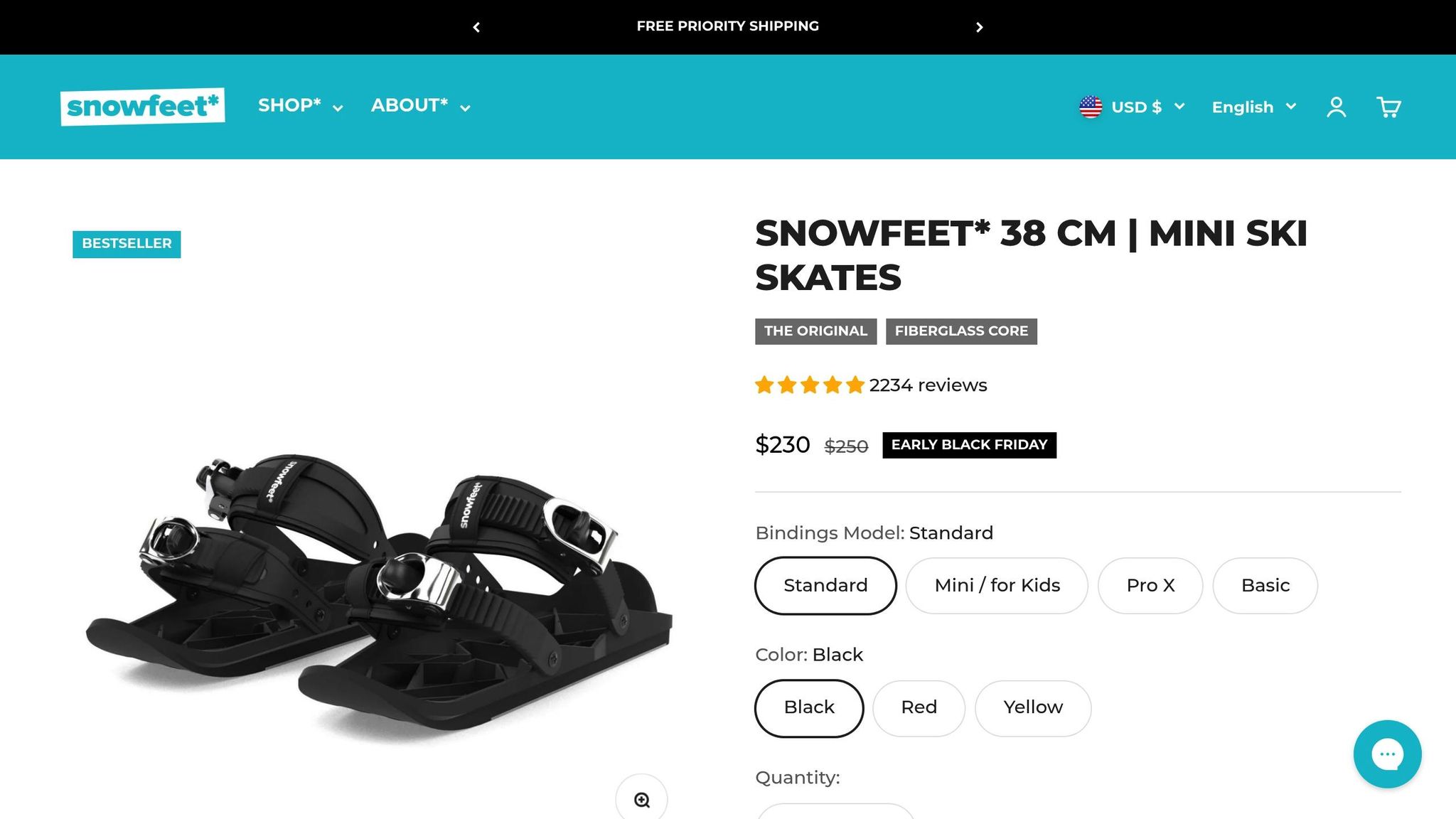The height and width of the screenshot is (819, 1456).
Task: Open the user account icon
Action: pos(1336,107)
